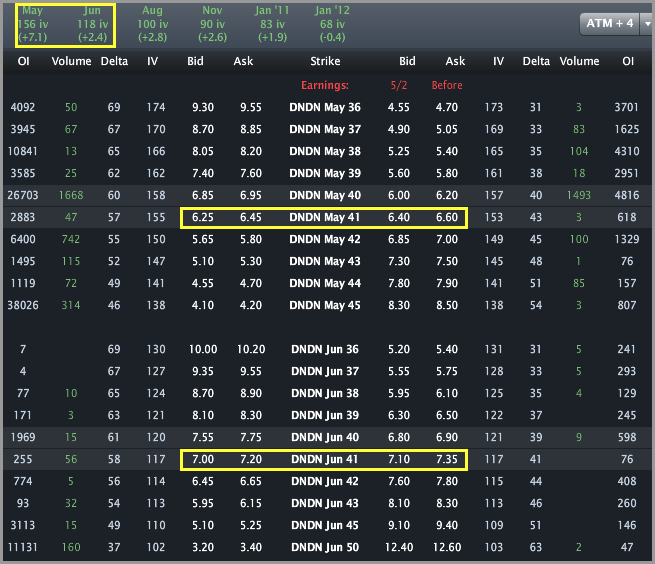Select the DNDN May 40 strike
The height and width of the screenshot is (564, 655).
[325, 196]
